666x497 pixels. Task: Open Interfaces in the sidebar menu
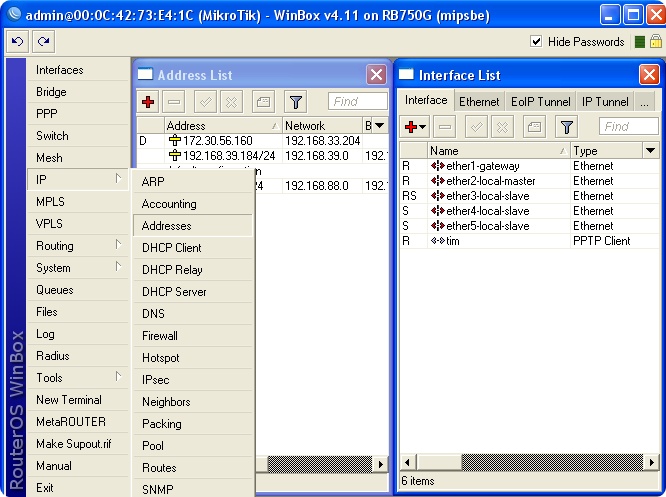(x=78, y=70)
